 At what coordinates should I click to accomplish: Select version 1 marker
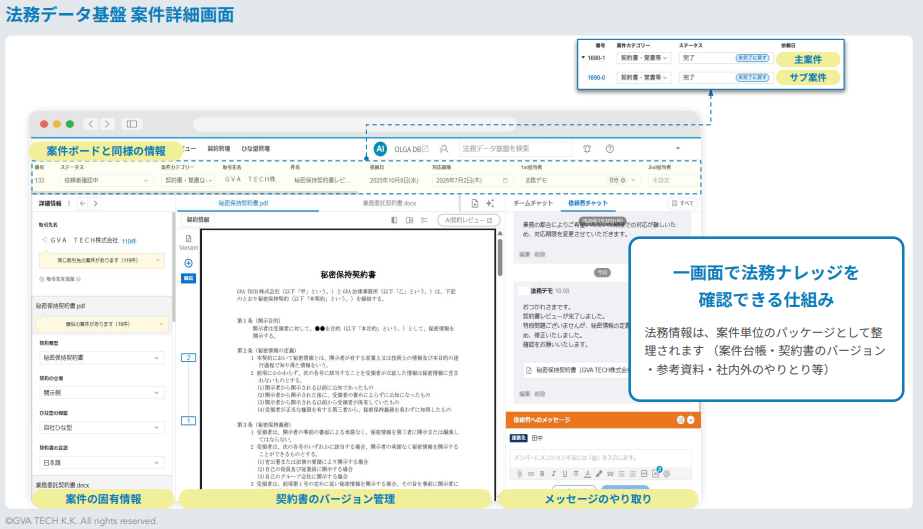pyautogui.click(x=188, y=421)
